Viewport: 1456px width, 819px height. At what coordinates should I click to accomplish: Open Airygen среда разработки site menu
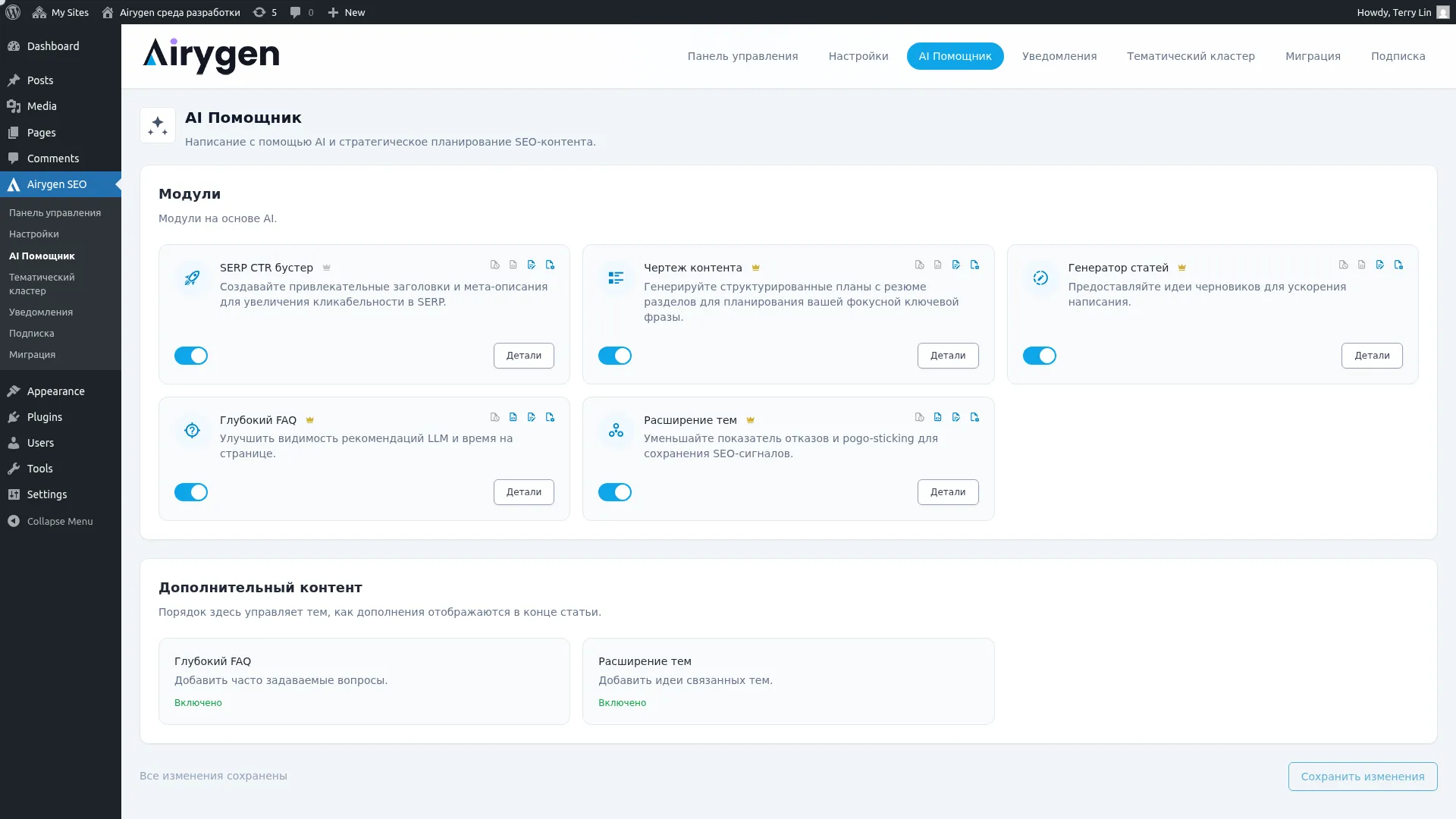pyautogui.click(x=171, y=12)
